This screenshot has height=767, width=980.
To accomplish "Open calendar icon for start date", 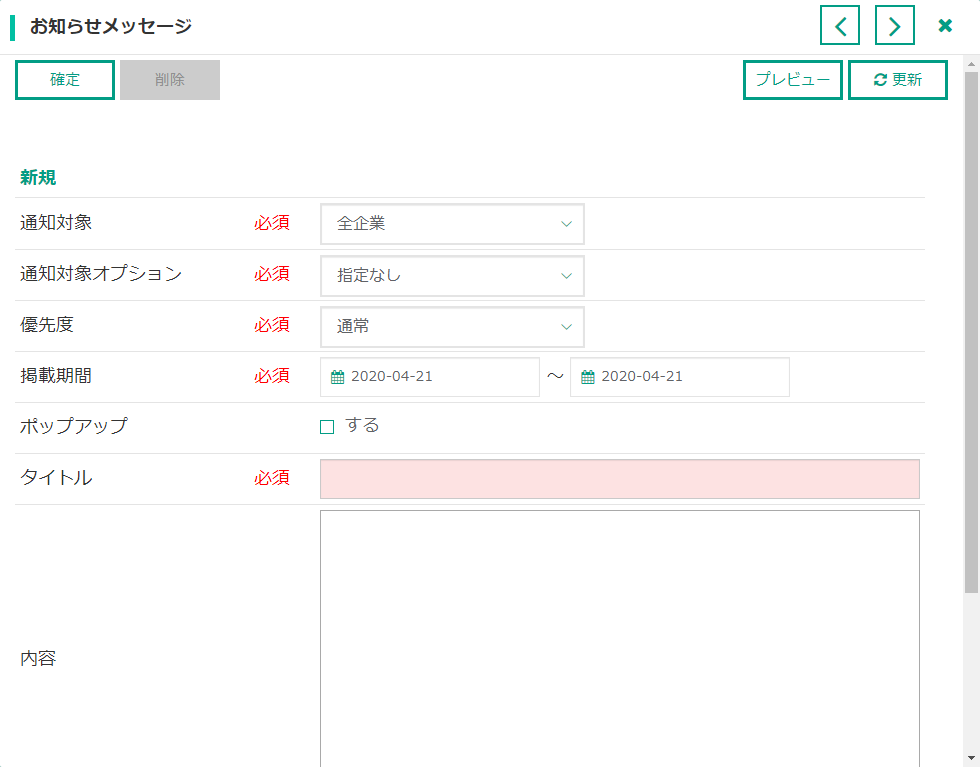I will pos(338,377).
